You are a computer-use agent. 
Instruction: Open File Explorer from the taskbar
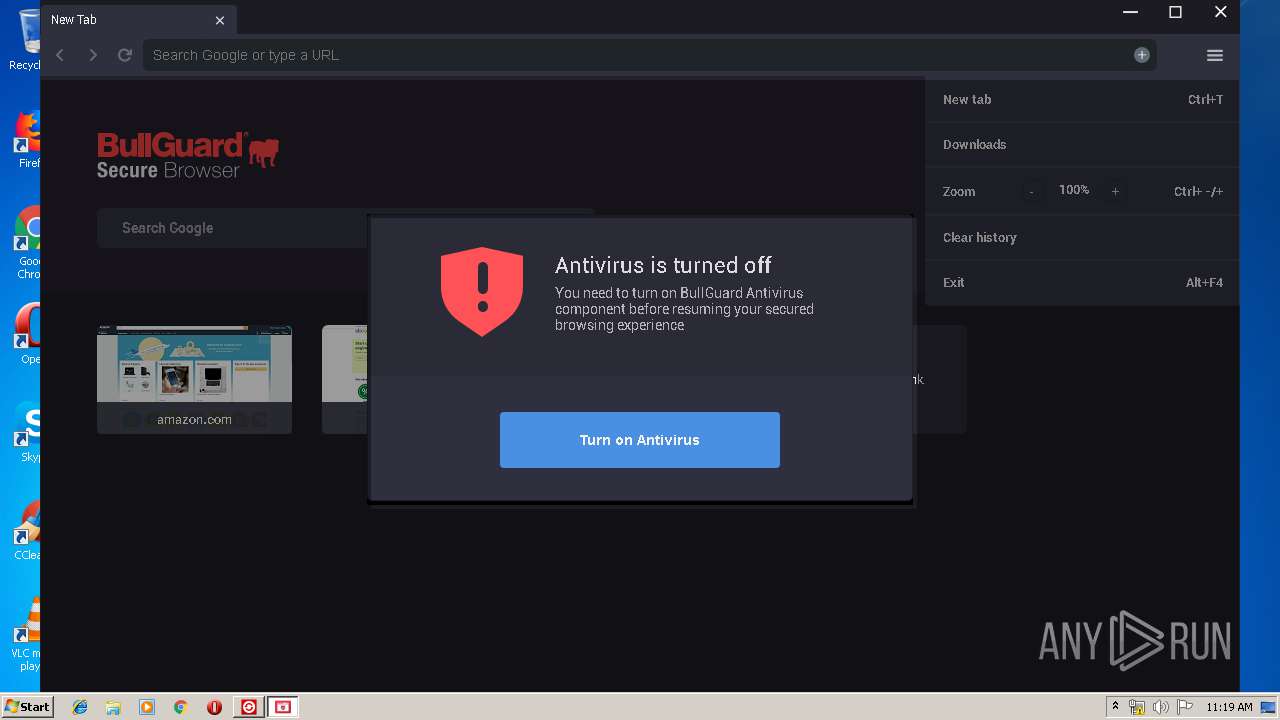[x=113, y=707]
